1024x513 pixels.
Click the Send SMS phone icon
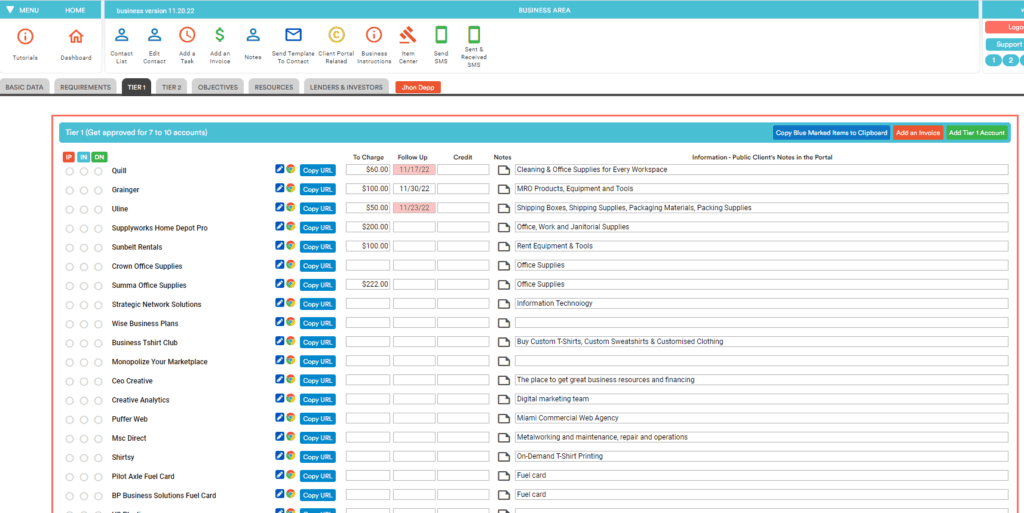(x=441, y=35)
